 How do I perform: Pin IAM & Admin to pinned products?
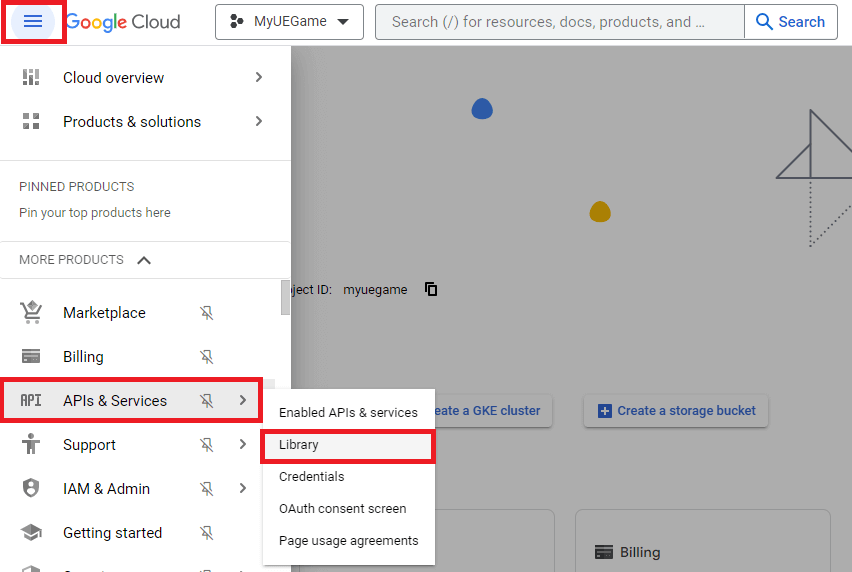click(x=206, y=489)
